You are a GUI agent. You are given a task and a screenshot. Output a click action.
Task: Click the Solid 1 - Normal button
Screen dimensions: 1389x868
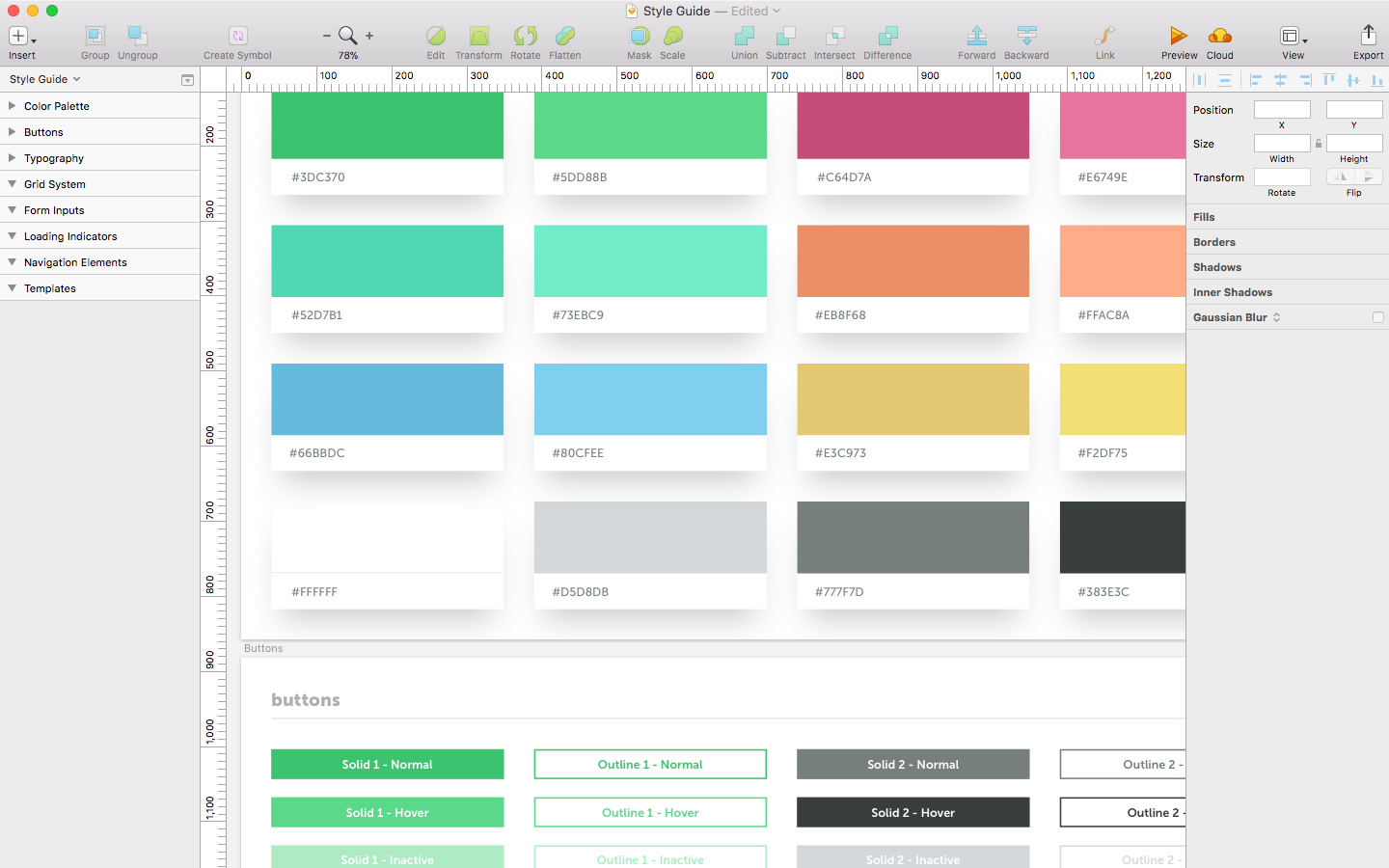[x=387, y=765]
